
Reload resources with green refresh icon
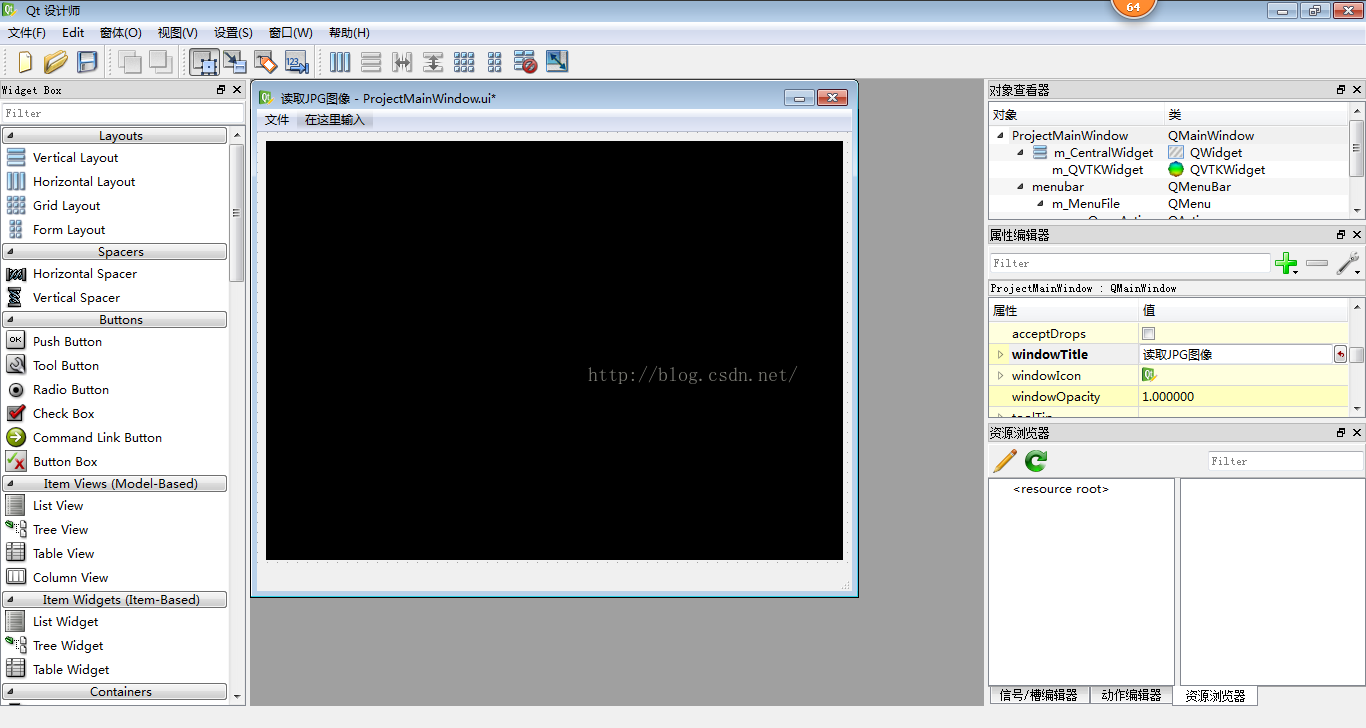coord(1036,461)
